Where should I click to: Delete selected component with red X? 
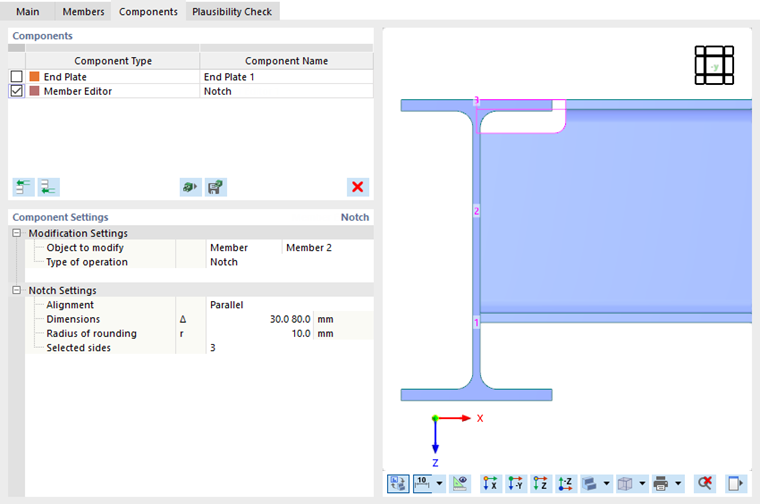(358, 187)
